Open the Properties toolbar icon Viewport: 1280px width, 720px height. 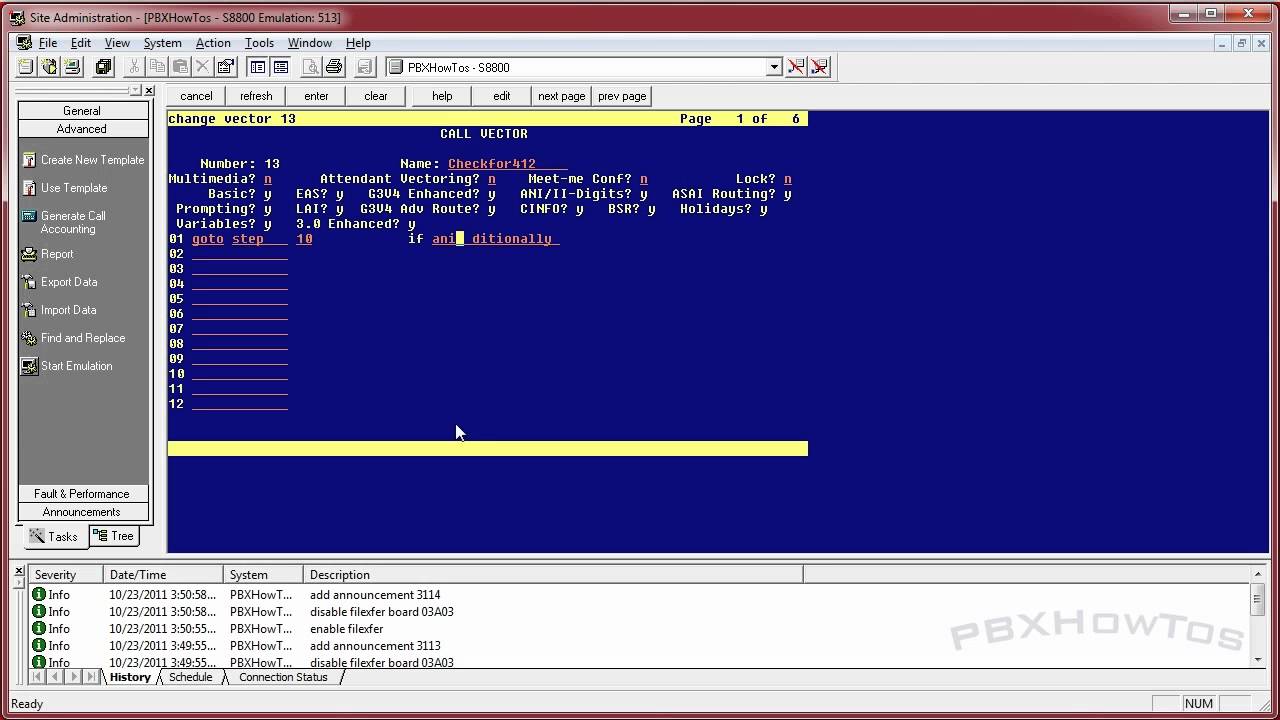pos(226,67)
